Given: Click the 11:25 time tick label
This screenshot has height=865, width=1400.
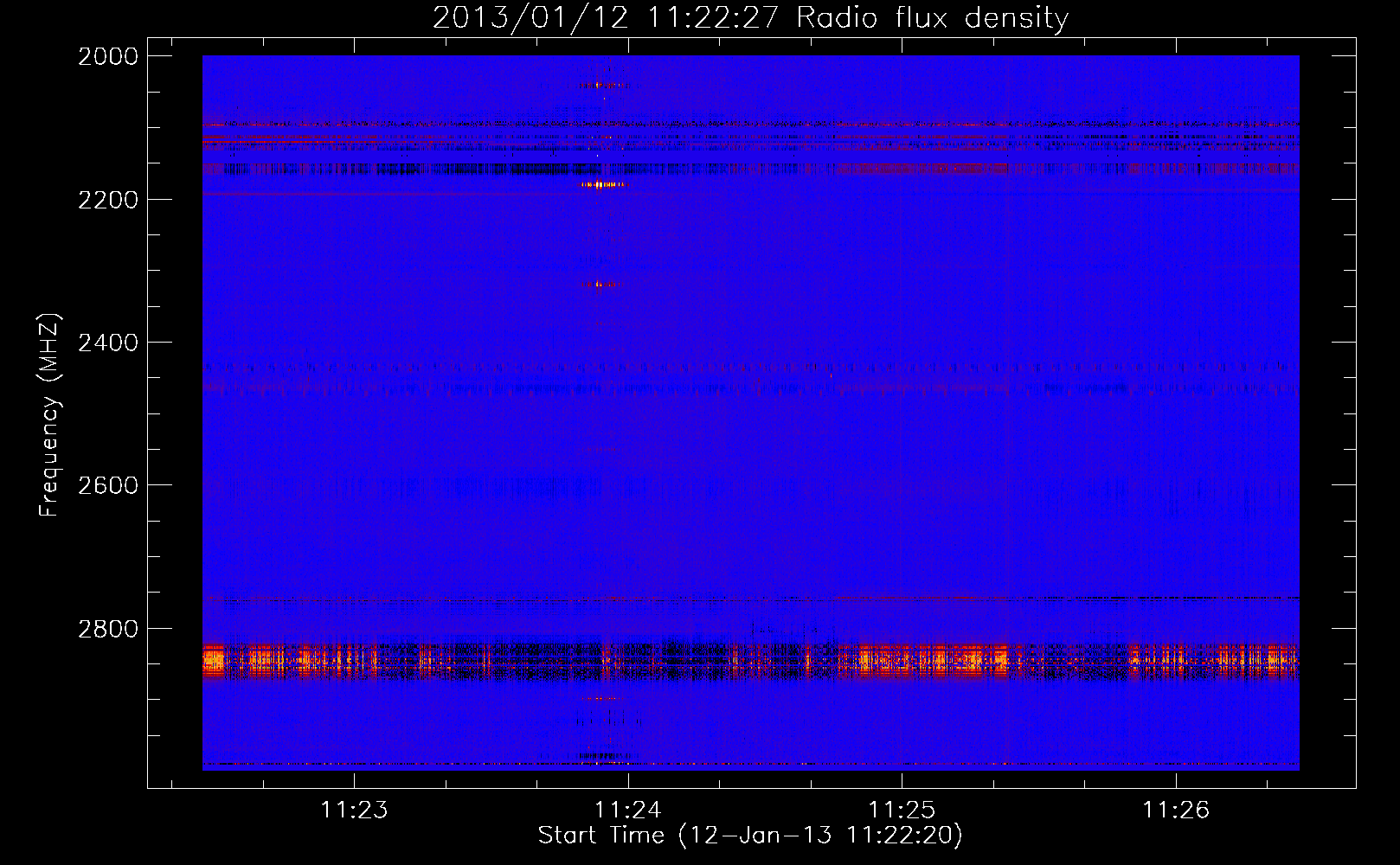Looking at the screenshot, I should (902, 811).
